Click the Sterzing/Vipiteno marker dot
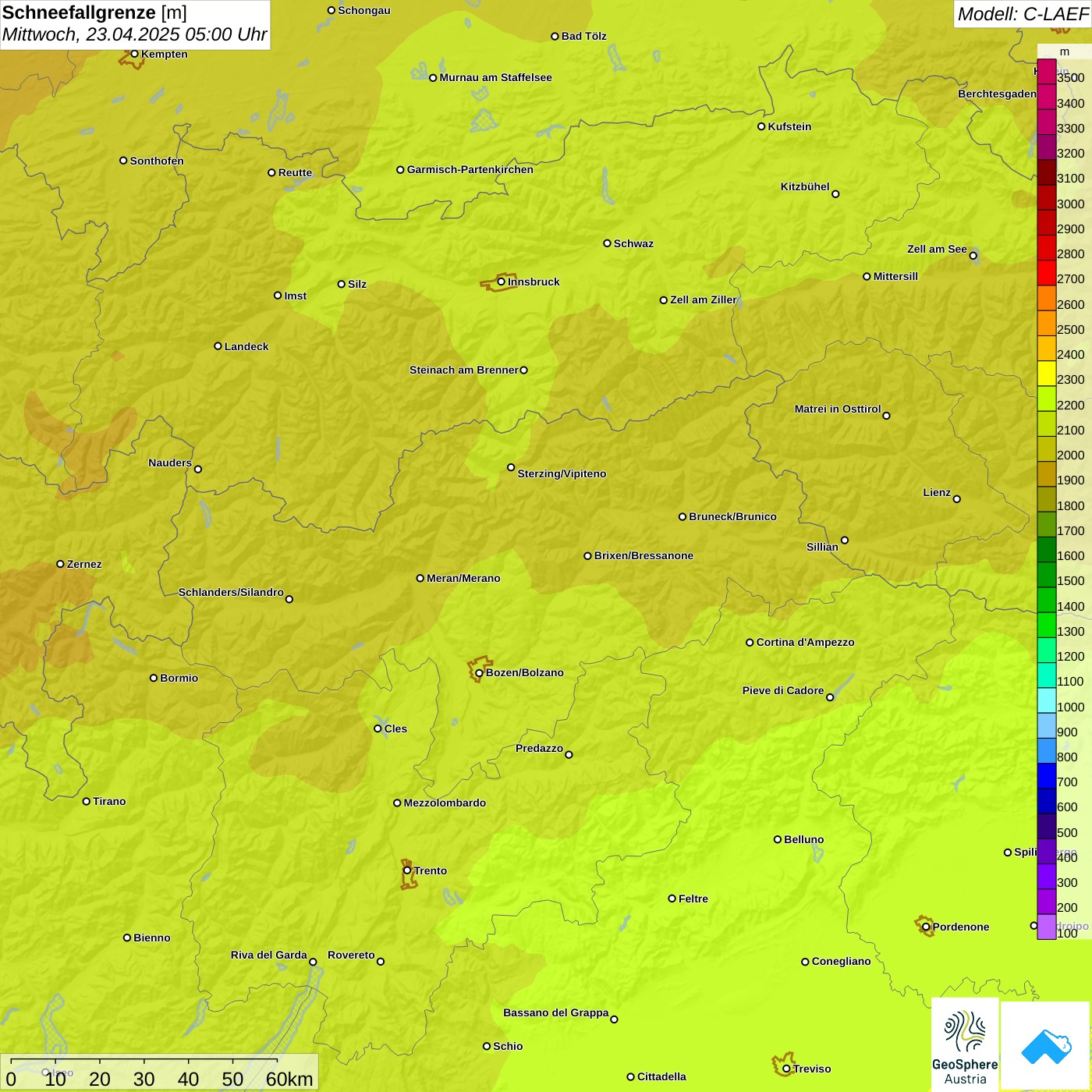 511,467
